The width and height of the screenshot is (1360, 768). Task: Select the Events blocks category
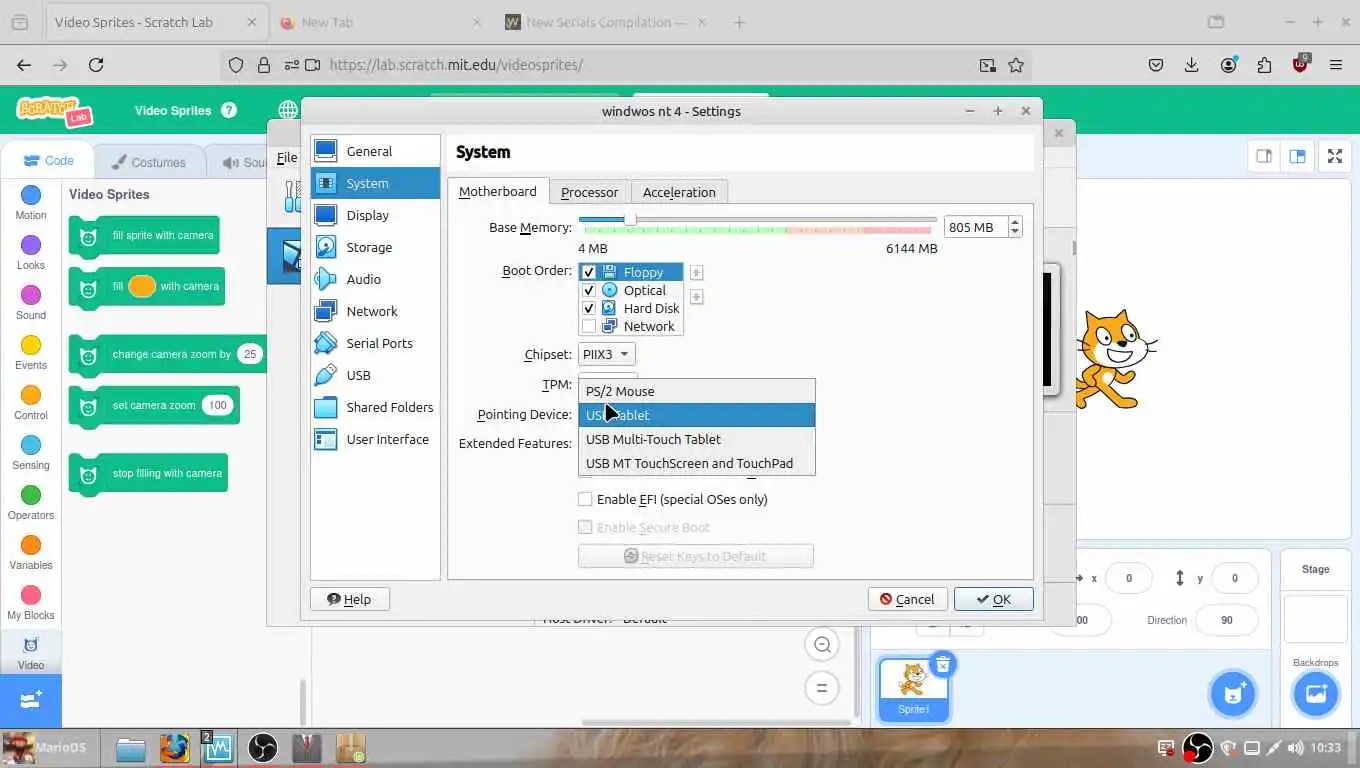pyautogui.click(x=31, y=353)
